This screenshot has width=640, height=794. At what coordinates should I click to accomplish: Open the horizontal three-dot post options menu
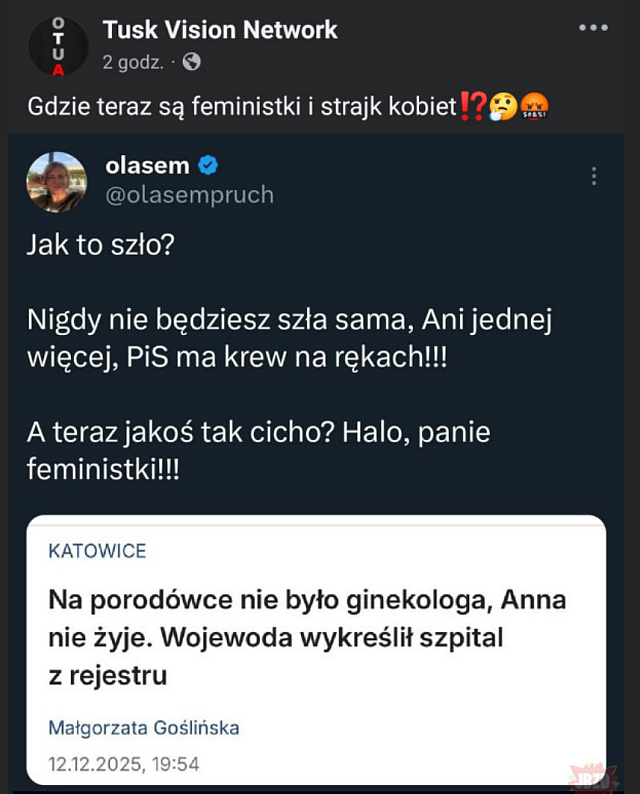tap(593, 28)
